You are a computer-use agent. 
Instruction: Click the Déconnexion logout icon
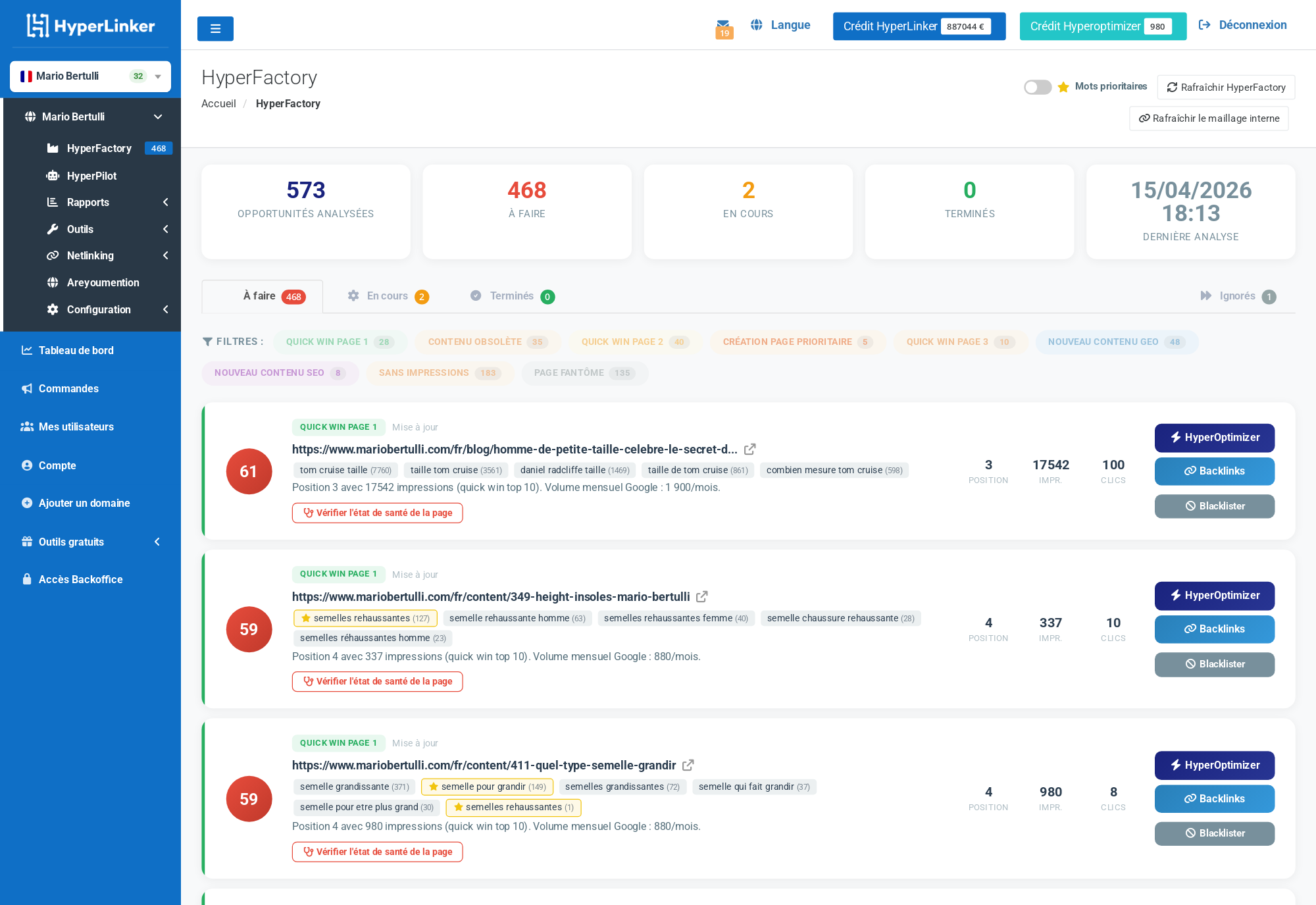[x=1205, y=25]
